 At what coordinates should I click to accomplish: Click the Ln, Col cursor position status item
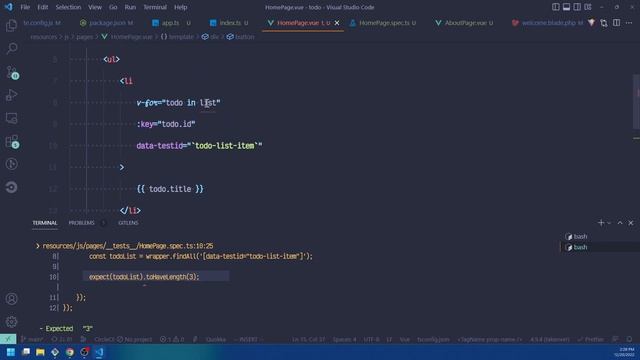click(309, 339)
